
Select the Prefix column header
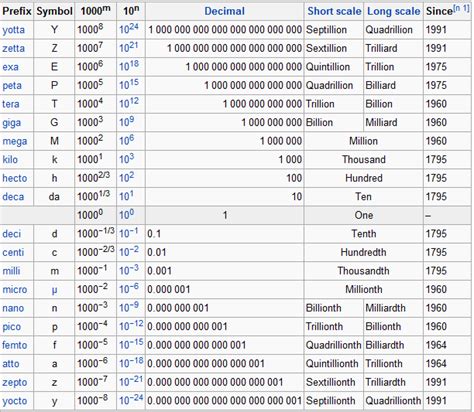click(17, 11)
